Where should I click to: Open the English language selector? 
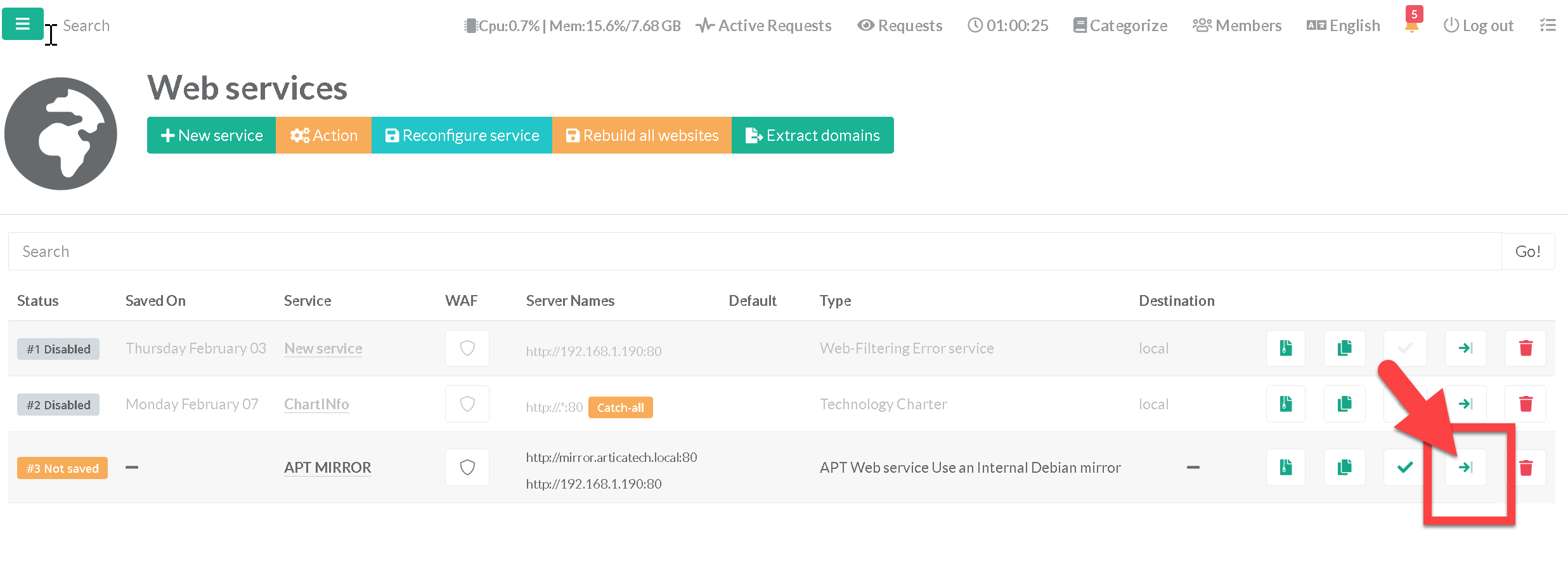(x=1344, y=25)
